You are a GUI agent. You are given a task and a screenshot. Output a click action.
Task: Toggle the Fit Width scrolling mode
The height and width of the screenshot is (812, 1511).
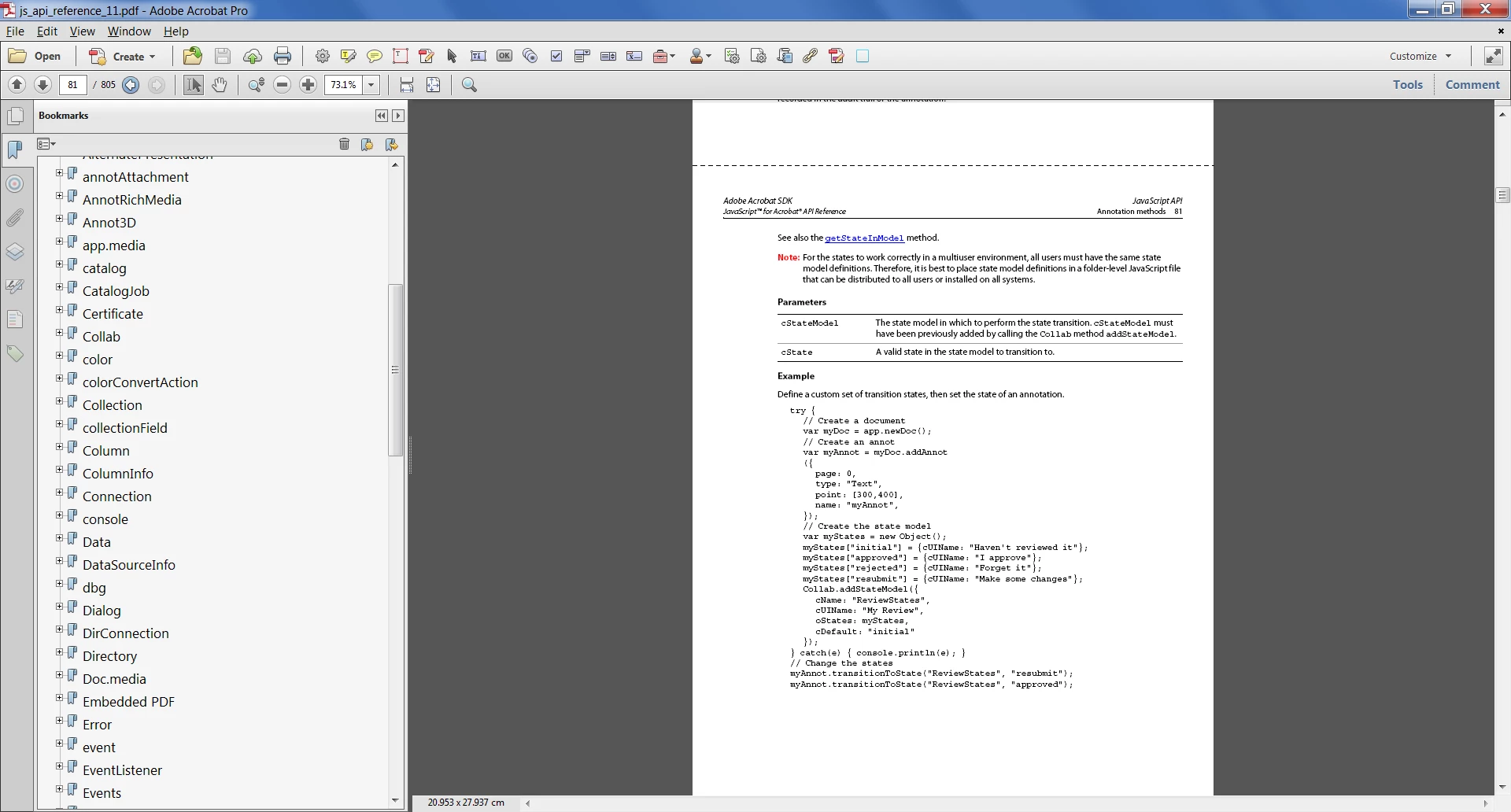(407, 84)
